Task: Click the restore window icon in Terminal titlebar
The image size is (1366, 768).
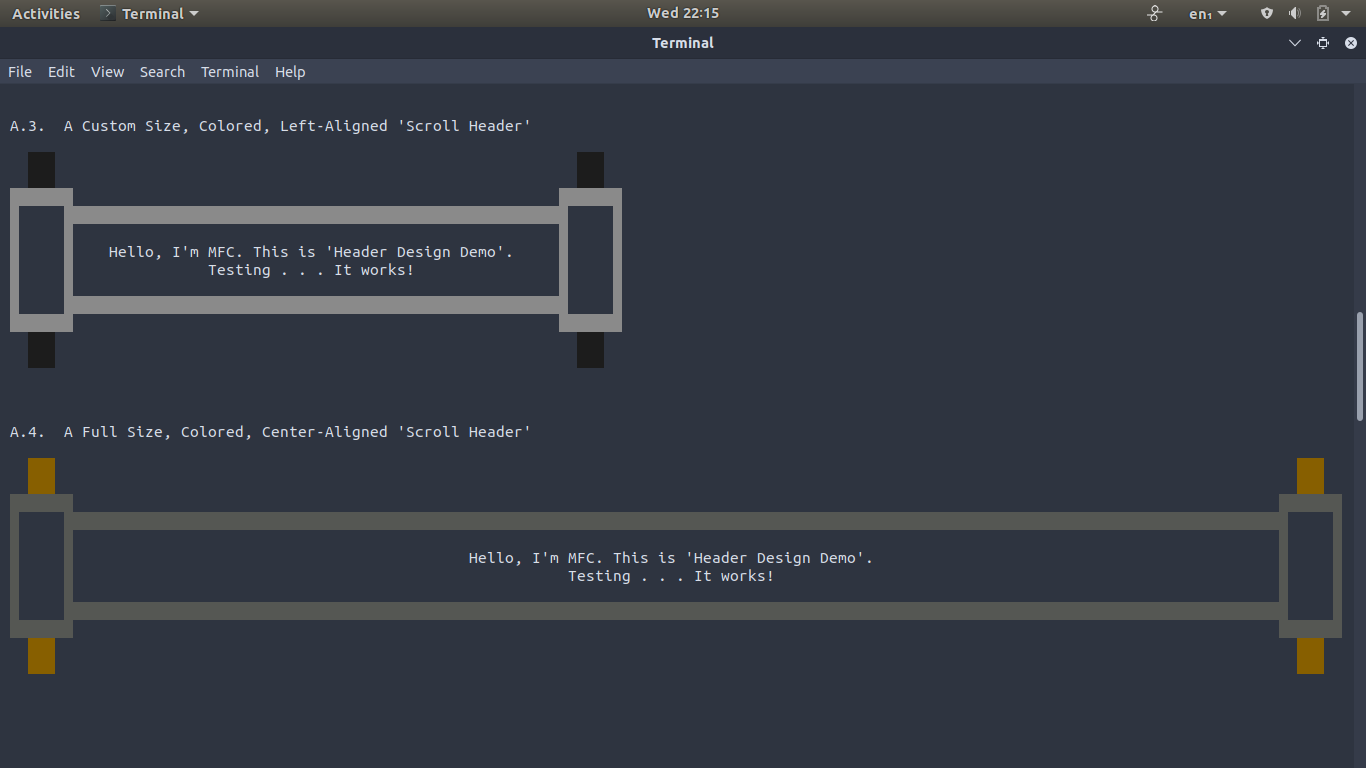Action: (x=1322, y=43)
